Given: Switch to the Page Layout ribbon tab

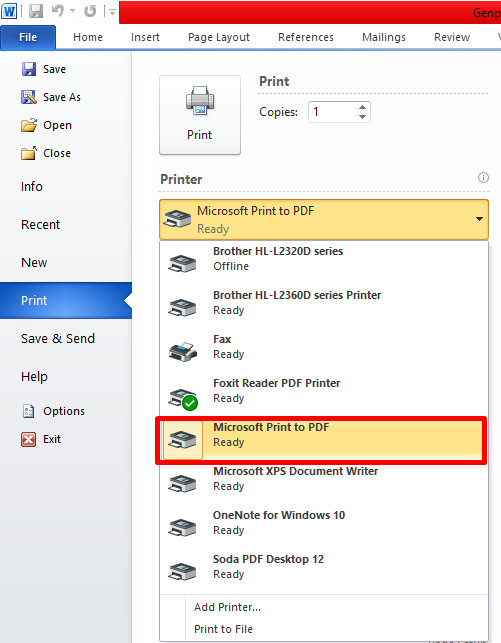Looking at the screenshot, I should (x=219, y=37).
